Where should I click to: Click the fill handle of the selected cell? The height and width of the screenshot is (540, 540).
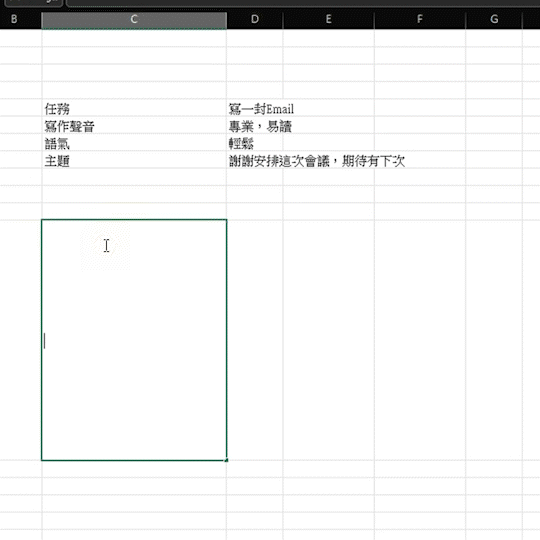pos(226,460)
